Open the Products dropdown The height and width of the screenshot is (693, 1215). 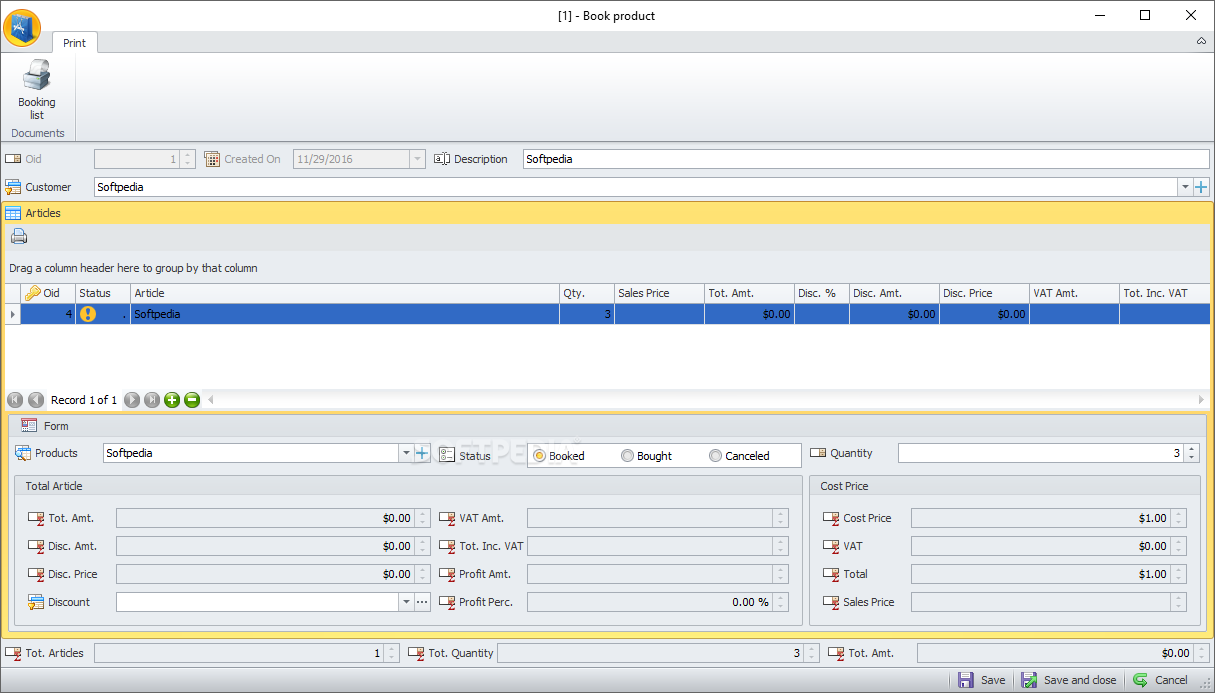coord(406,453)
